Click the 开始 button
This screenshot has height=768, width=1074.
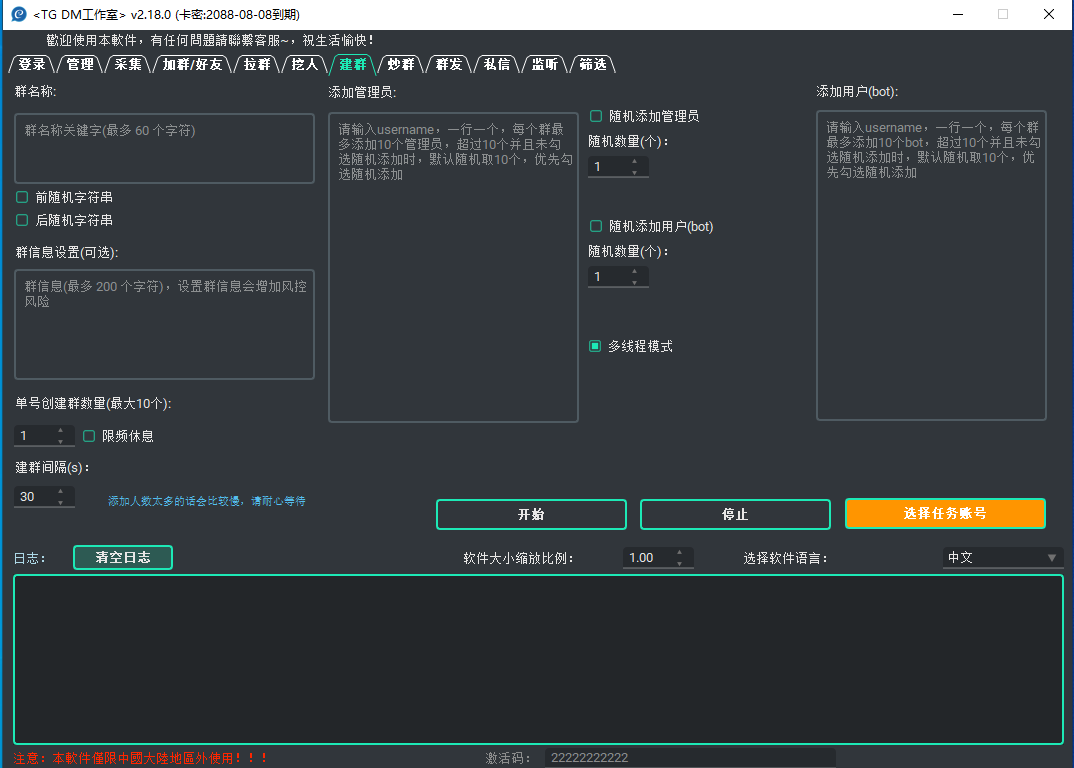[532, 515]
